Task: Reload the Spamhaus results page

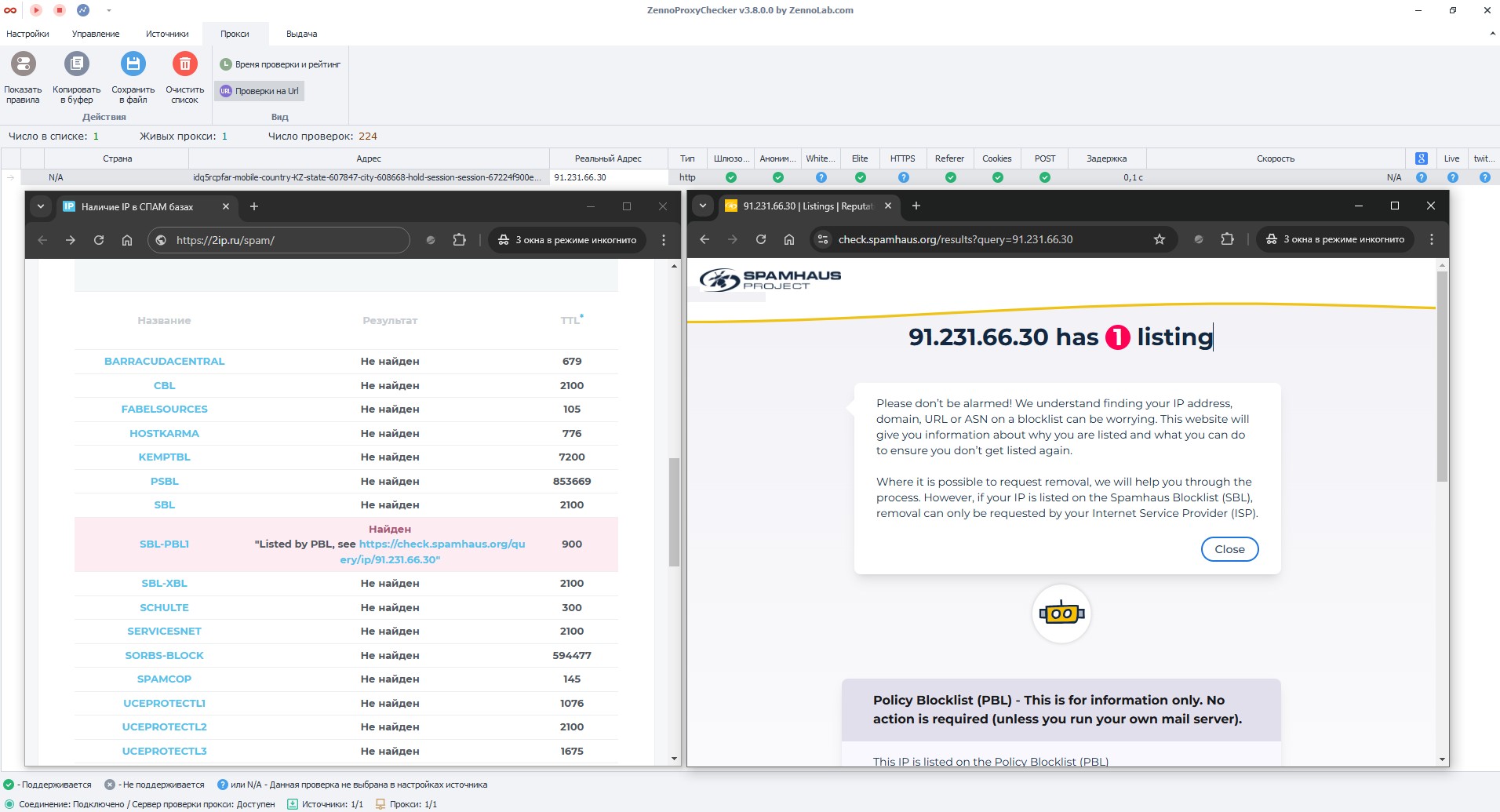Action: pos(761,239)
